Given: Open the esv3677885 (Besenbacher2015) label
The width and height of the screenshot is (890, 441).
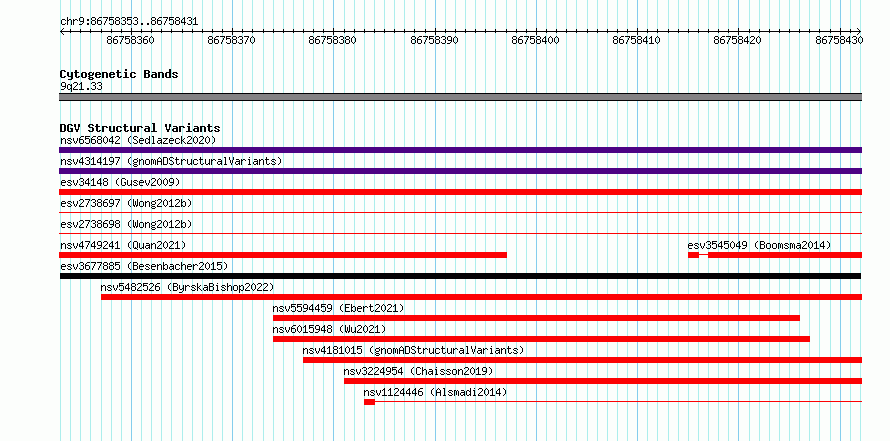Looking at the screenshot, I should pyautogui.click(x=144, y=266).
